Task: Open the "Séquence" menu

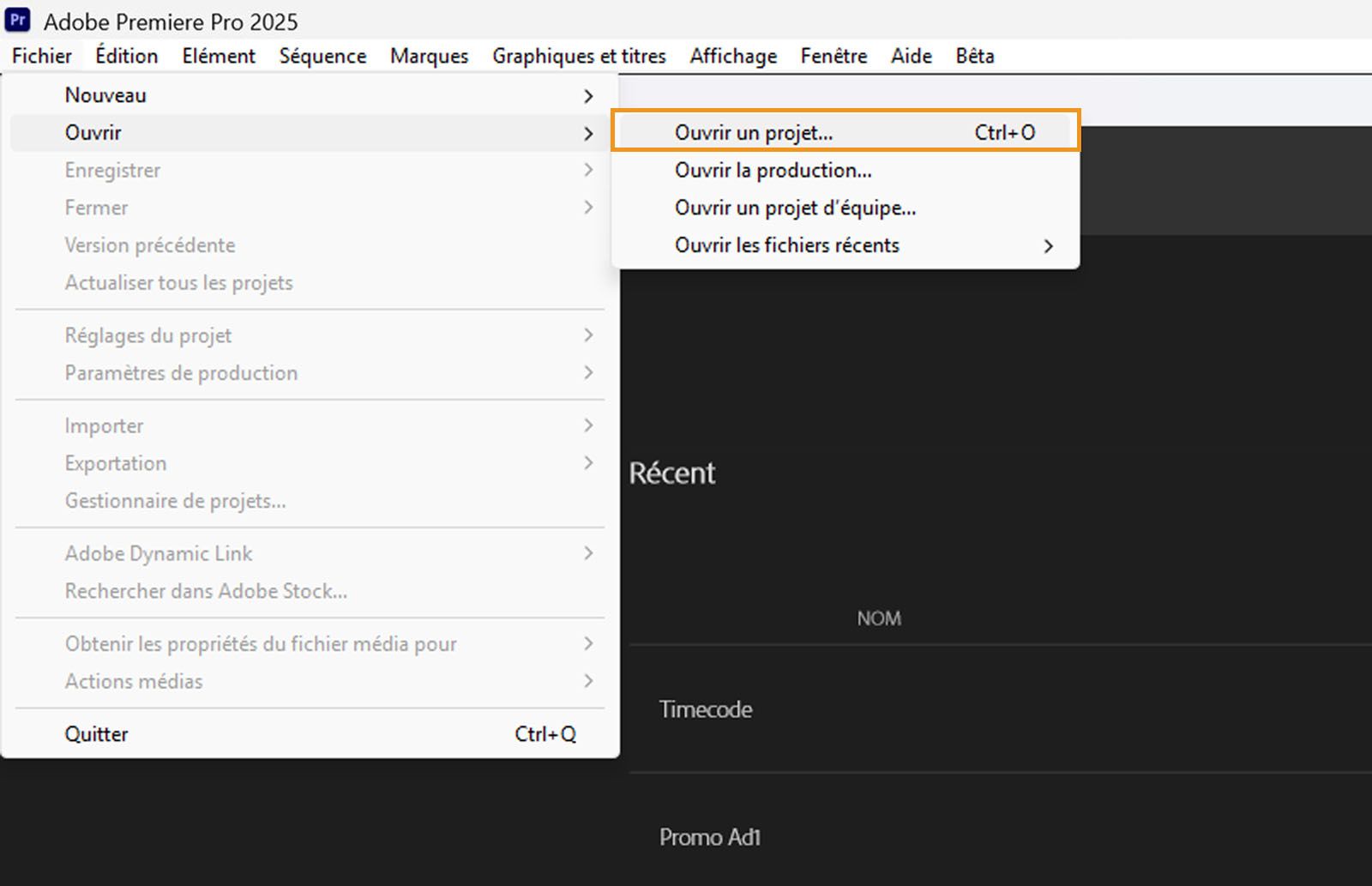Action: (x=322, y=56)
